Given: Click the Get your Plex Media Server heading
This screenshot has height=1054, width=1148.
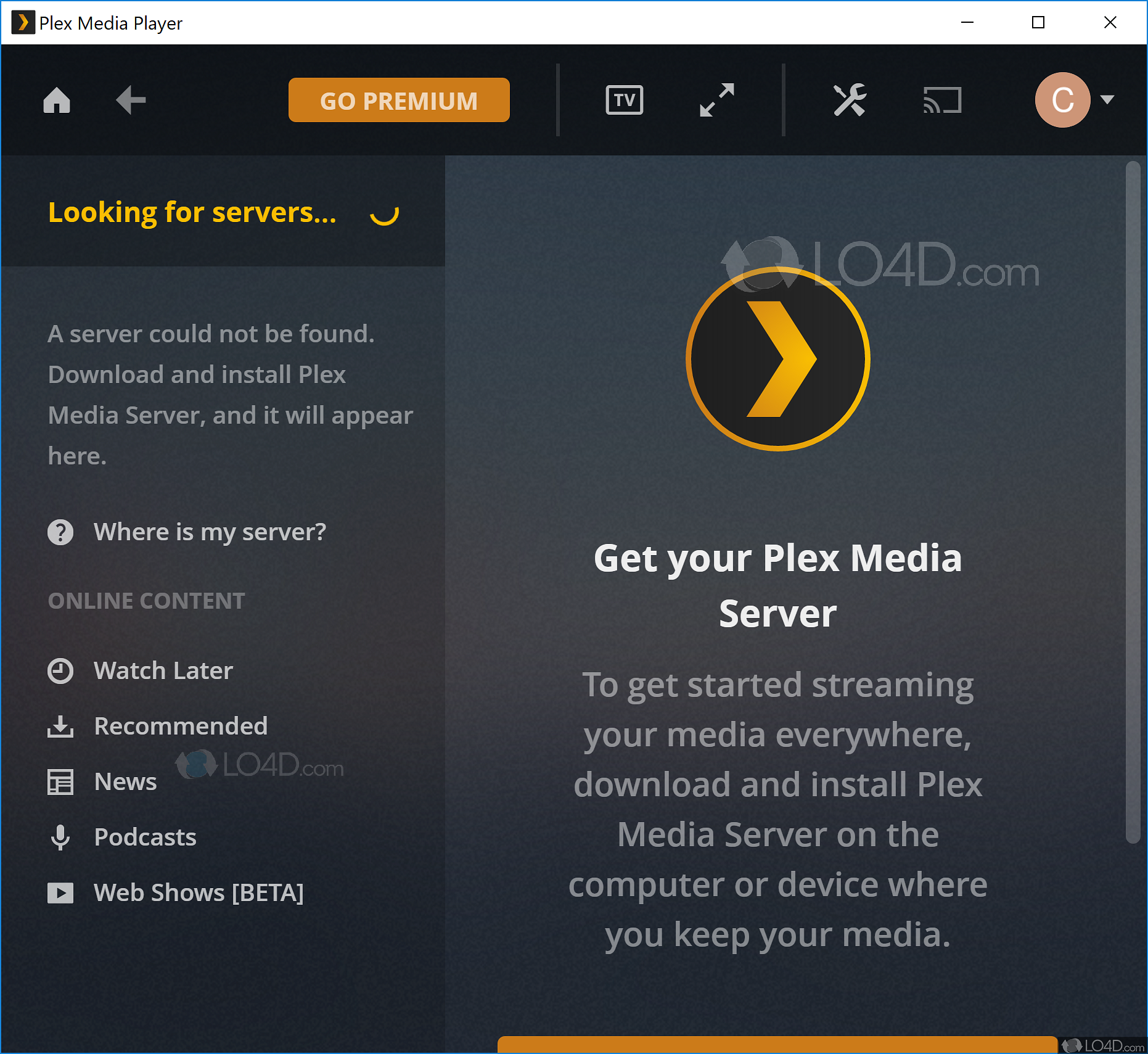Looking at the screenshot, I should coord(778,586).
